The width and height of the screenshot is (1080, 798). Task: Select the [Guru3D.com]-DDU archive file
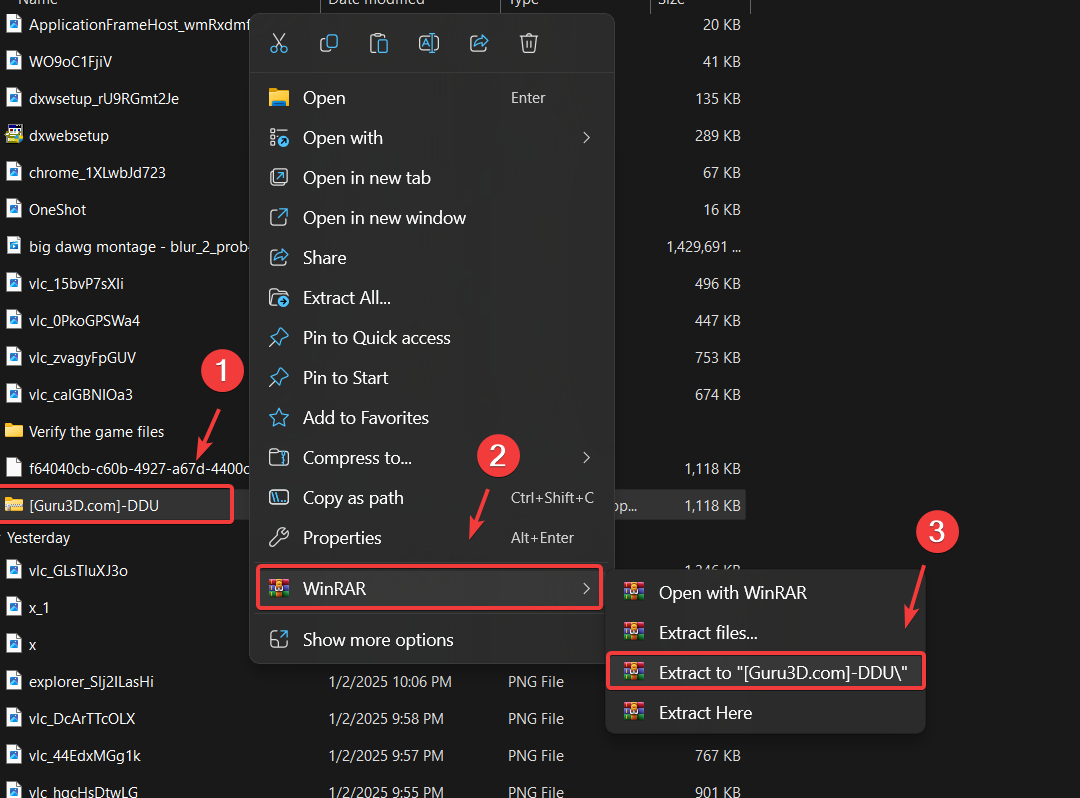94,505
